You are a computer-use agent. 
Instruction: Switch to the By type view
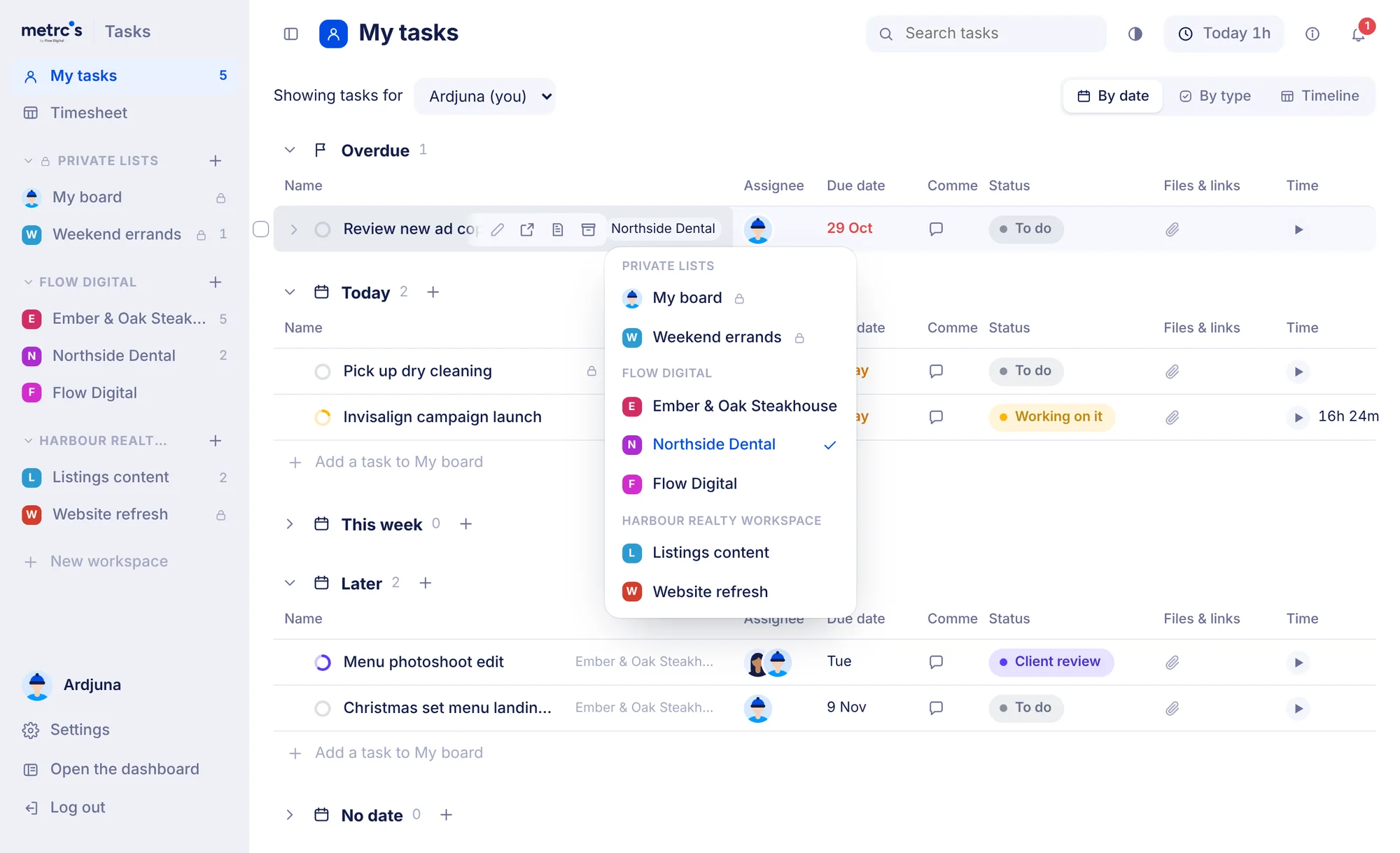tap(1216, 96)
